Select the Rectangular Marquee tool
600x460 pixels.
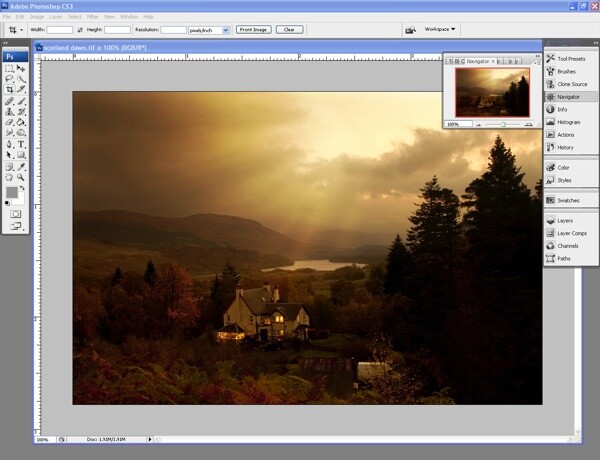point(10,69)
